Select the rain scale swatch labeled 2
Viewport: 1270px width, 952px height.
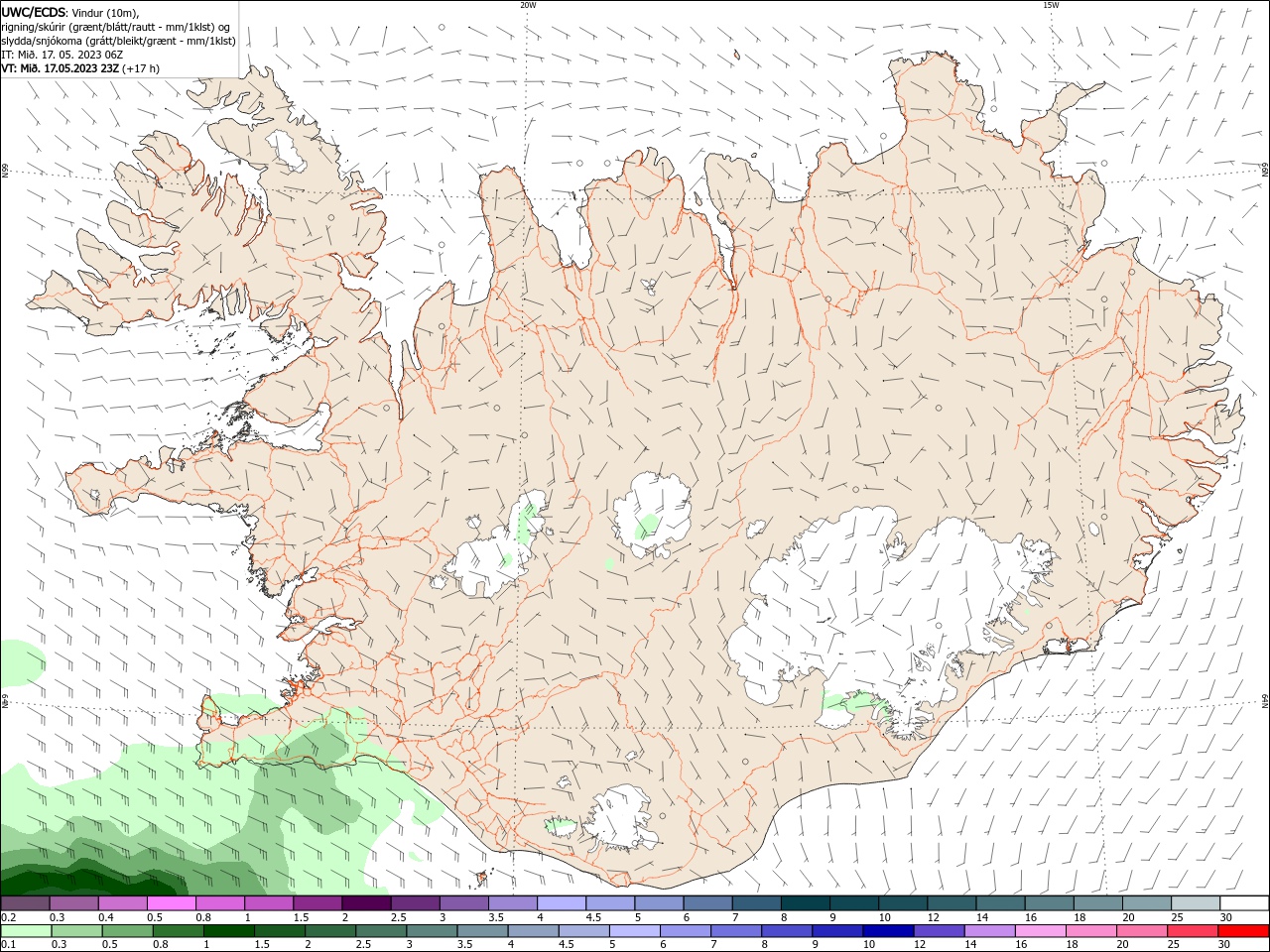click(x=330, y=931)
